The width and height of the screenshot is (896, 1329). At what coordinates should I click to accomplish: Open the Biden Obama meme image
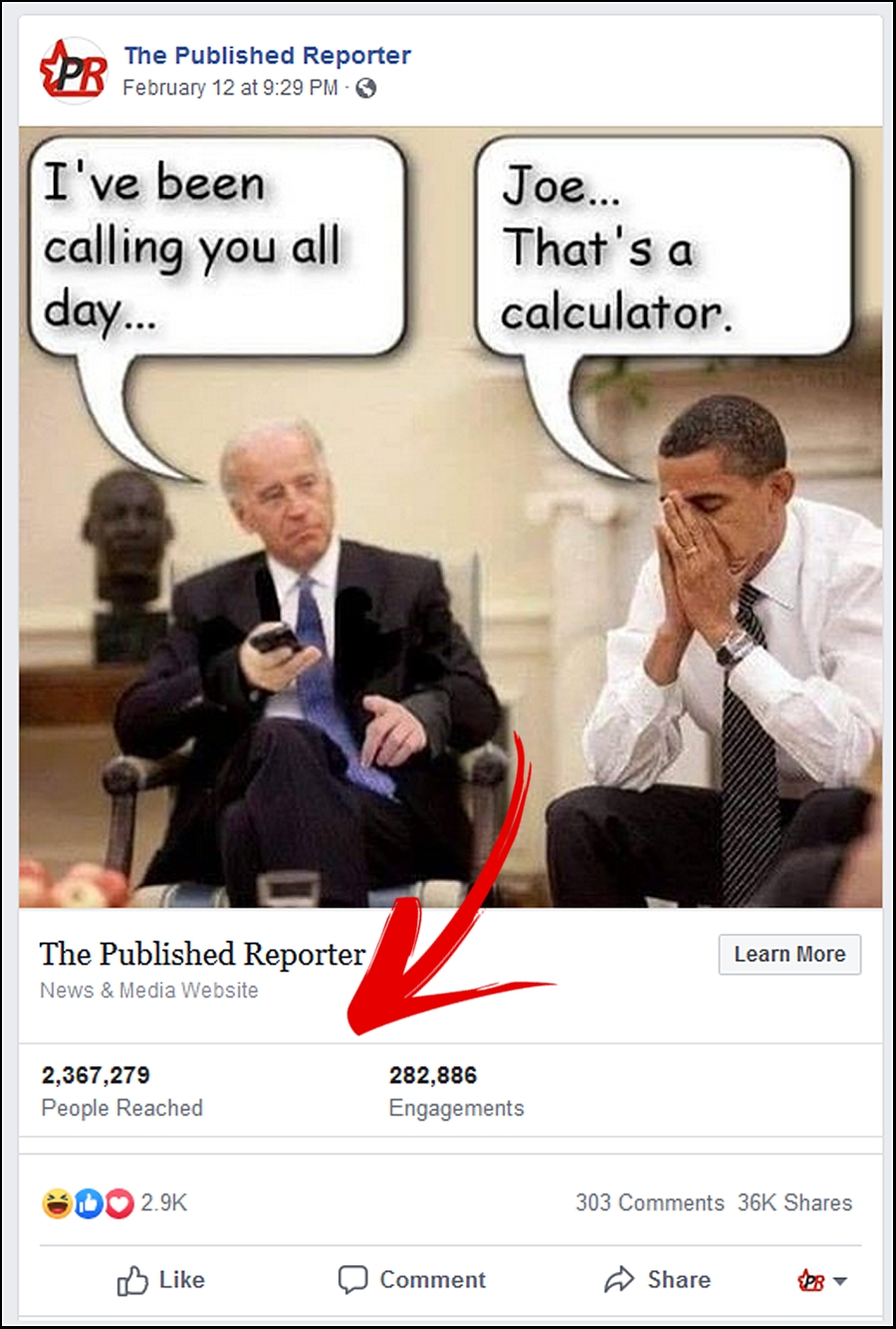(x=450, y=518)
